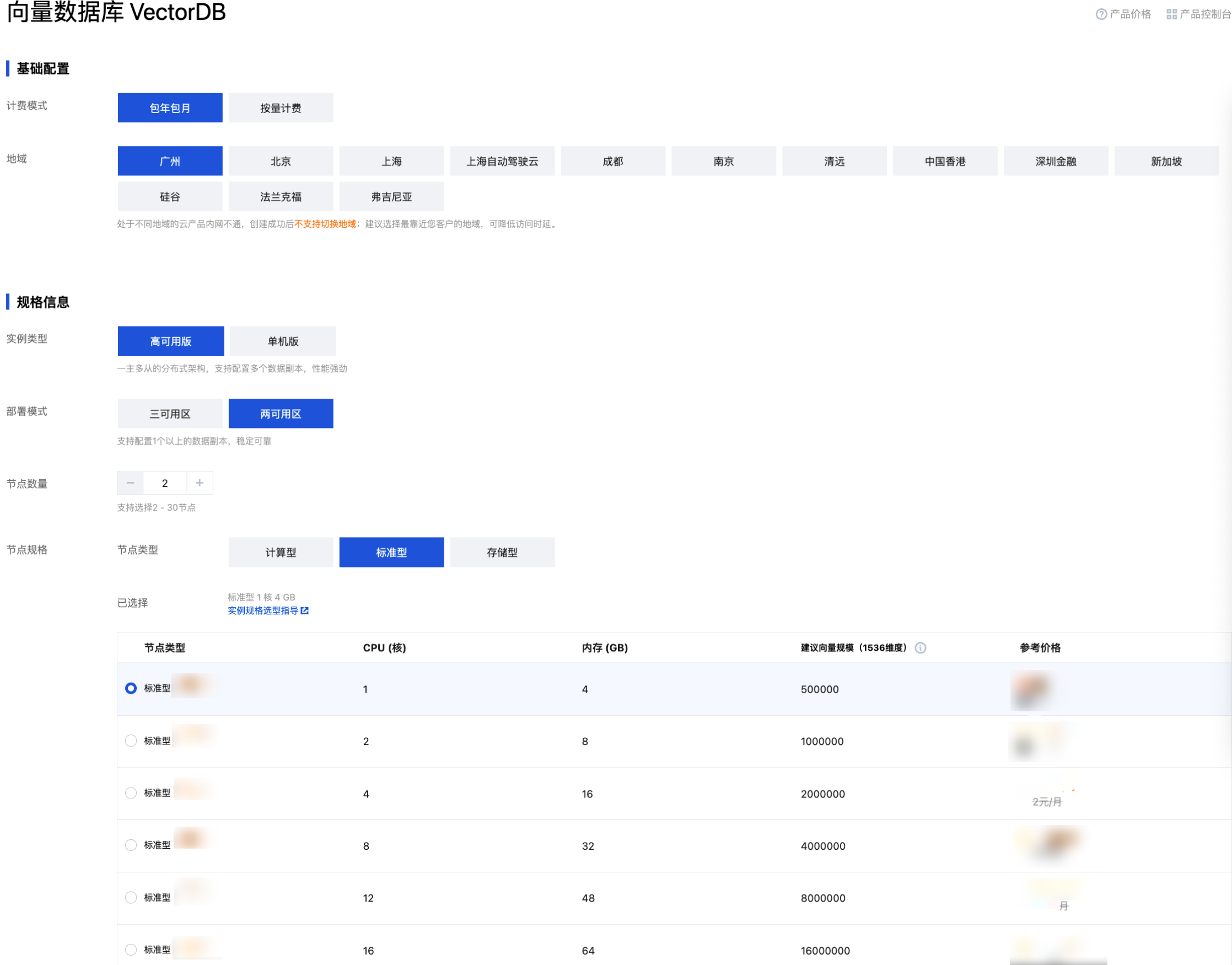This screenshot has width=1232, height=965.
Task: Open 产品控制台 link
Action: tap(1205, 14)
